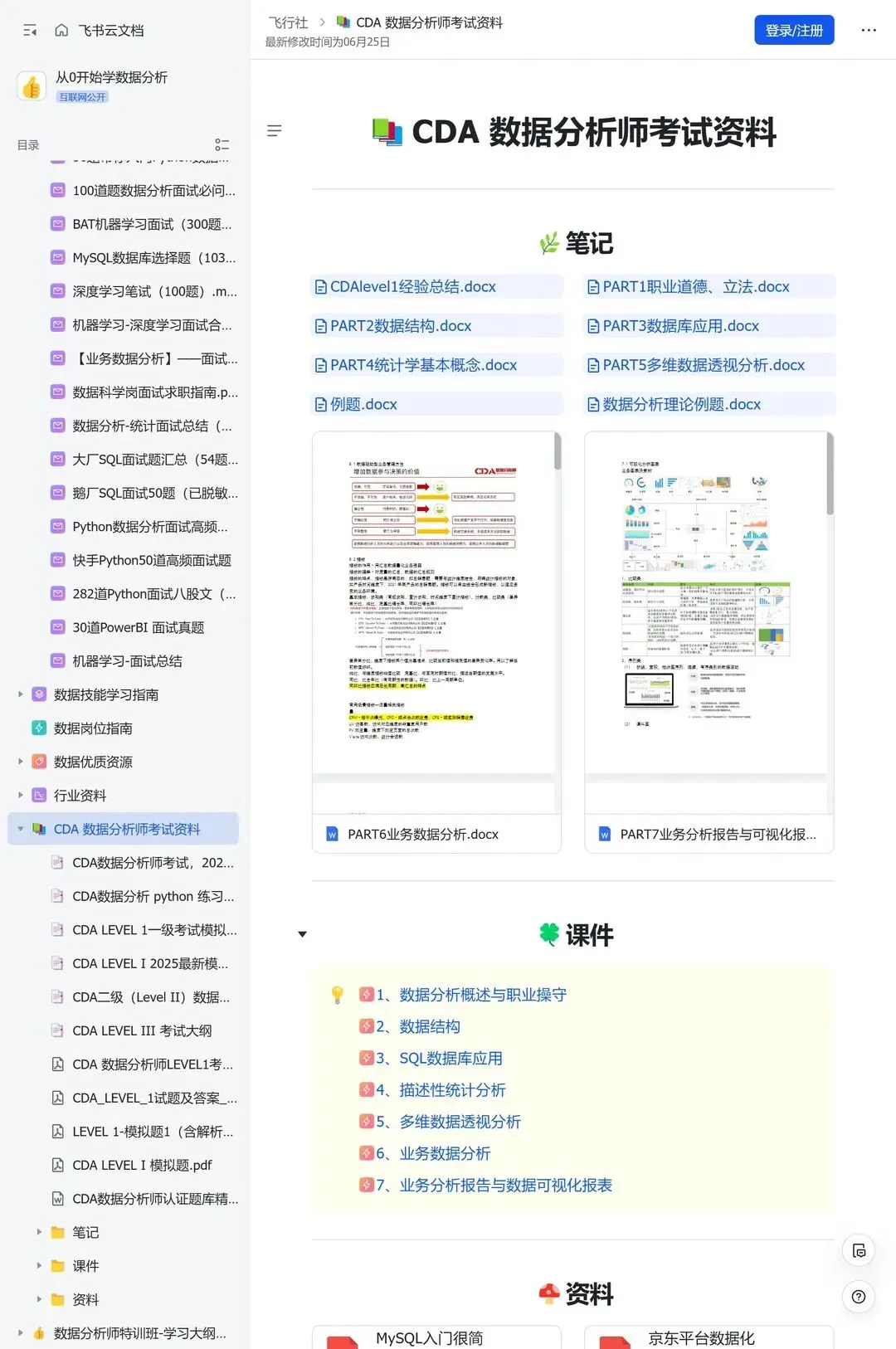The height and width of the screenshot is (1349, 896).
Task: Expand the 数据优质资源 tree node
Action: coord(21,762)
